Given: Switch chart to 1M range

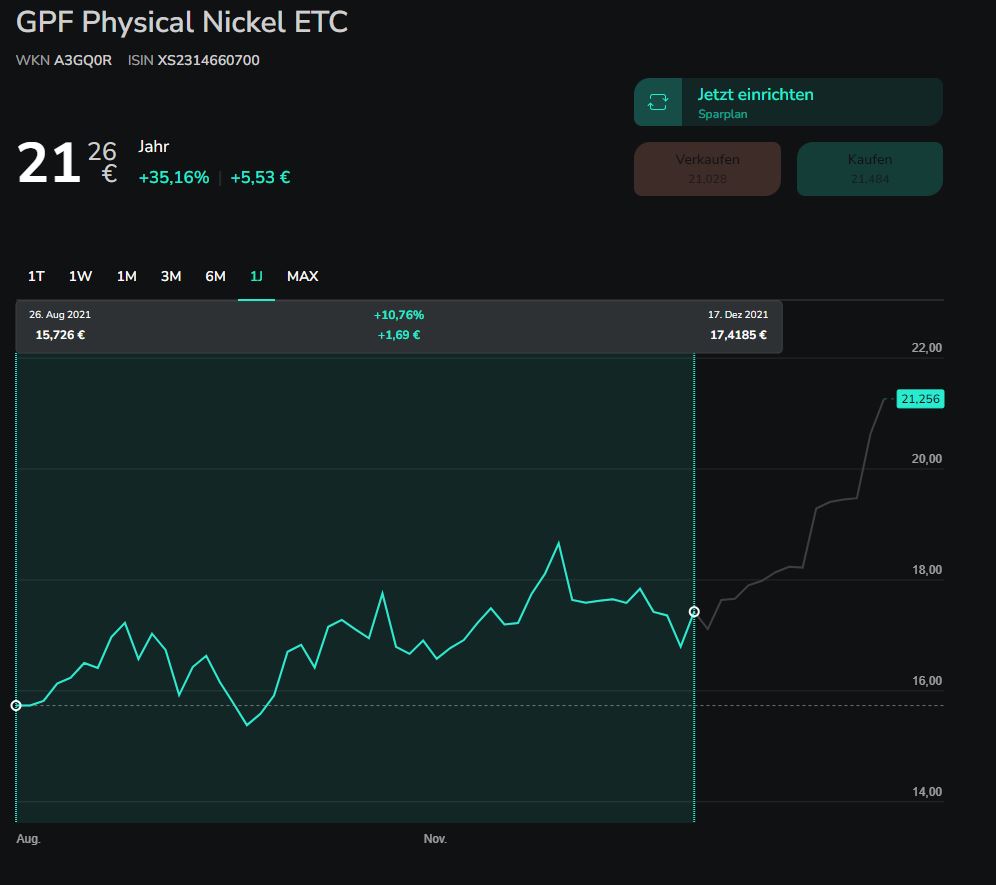Looking at the screenshot, I should [x=126, y=276].
